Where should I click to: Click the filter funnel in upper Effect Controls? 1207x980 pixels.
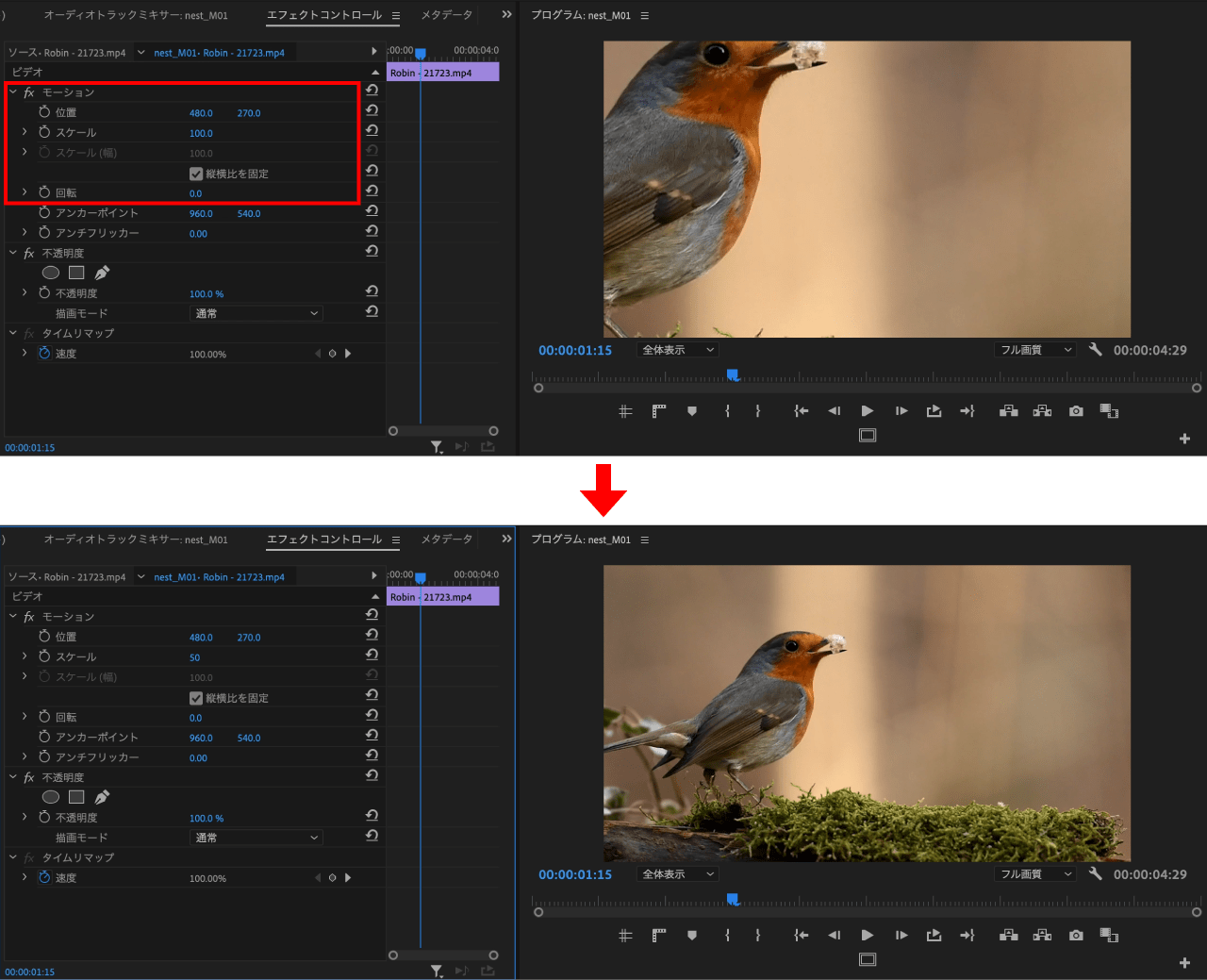437,447
